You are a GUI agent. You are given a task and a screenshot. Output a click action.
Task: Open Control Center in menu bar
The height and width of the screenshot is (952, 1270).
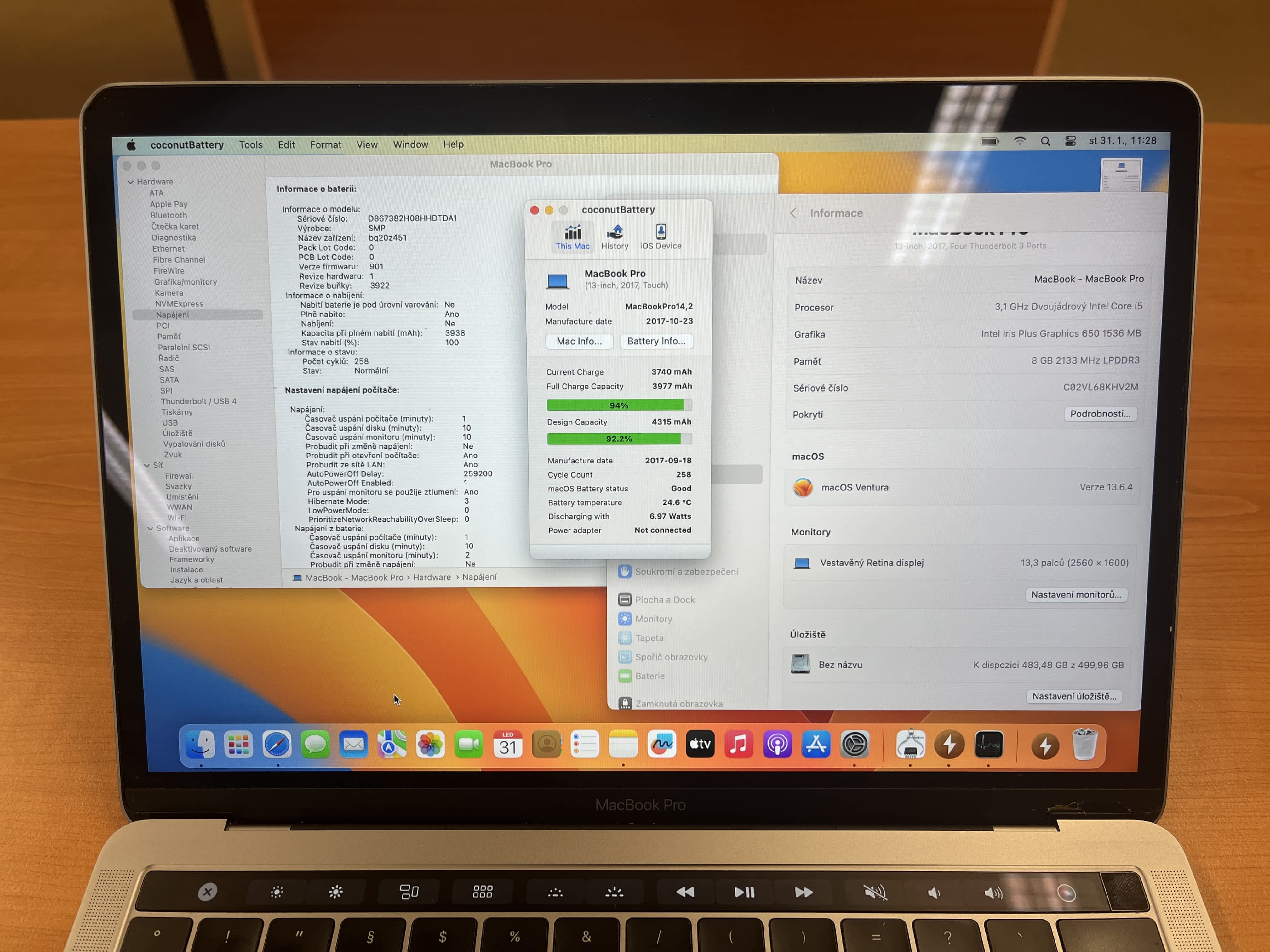(x=1070, y=141)
